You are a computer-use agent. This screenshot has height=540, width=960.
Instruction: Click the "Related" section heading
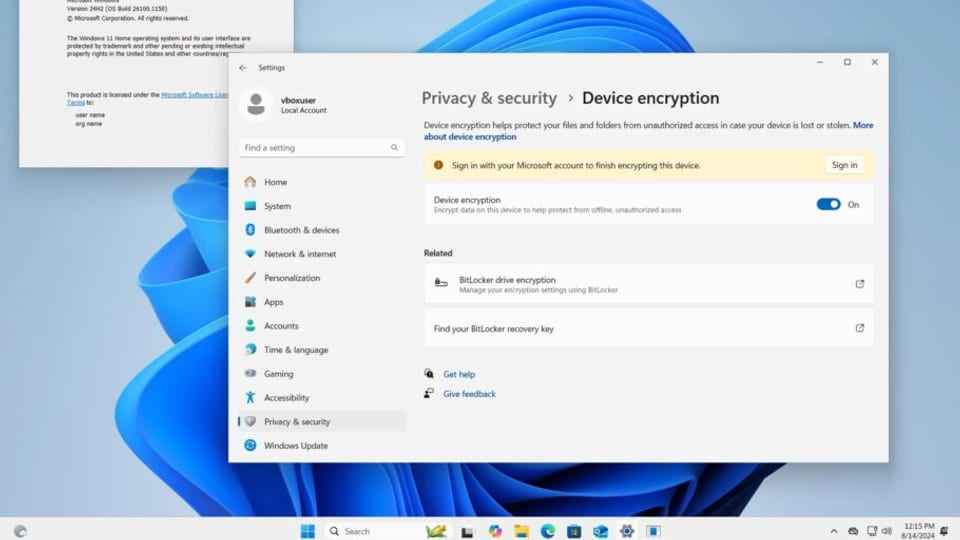tap(438, 253)
